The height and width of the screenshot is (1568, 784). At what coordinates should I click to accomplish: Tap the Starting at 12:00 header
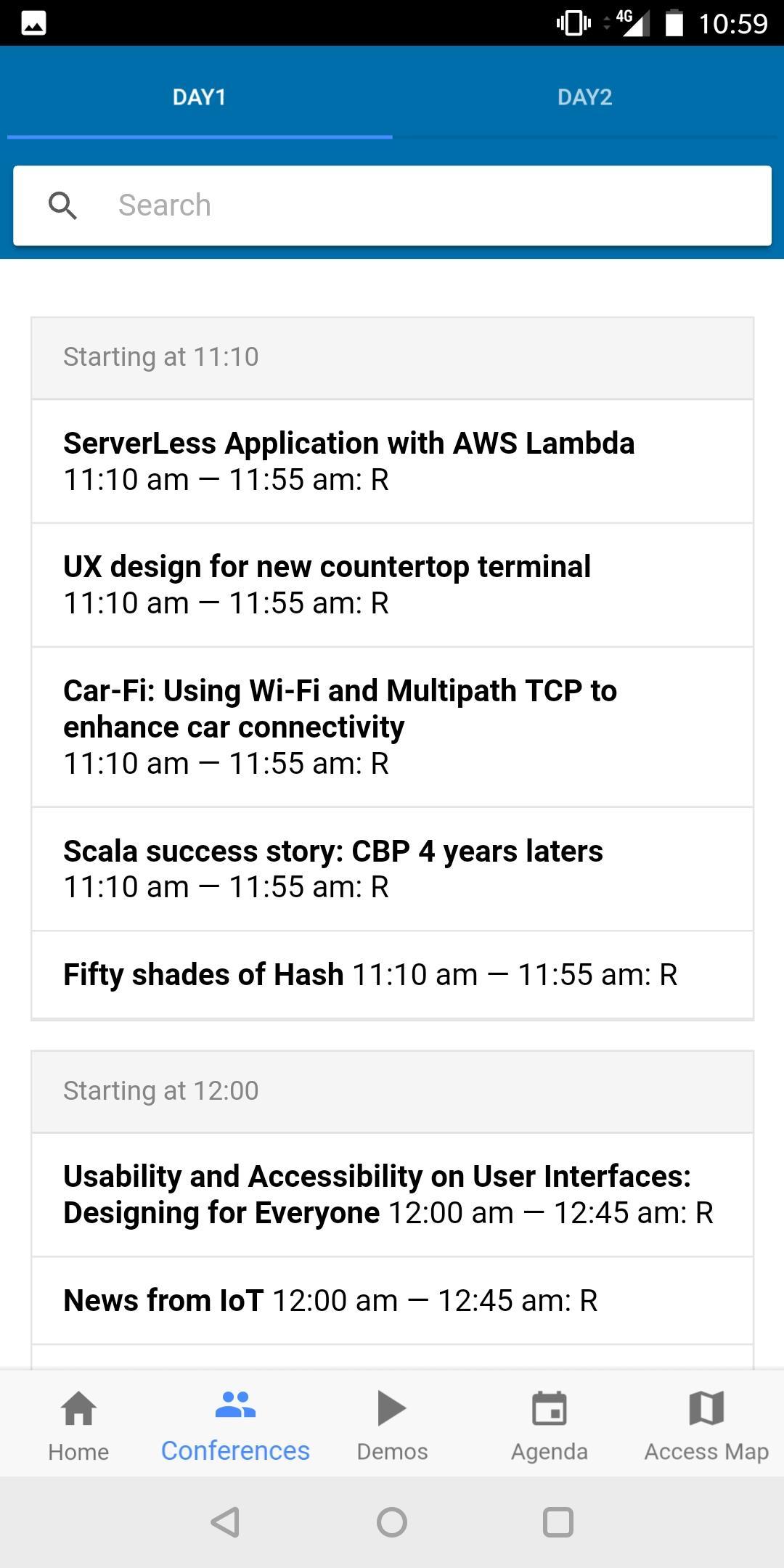coord(392,1091)
